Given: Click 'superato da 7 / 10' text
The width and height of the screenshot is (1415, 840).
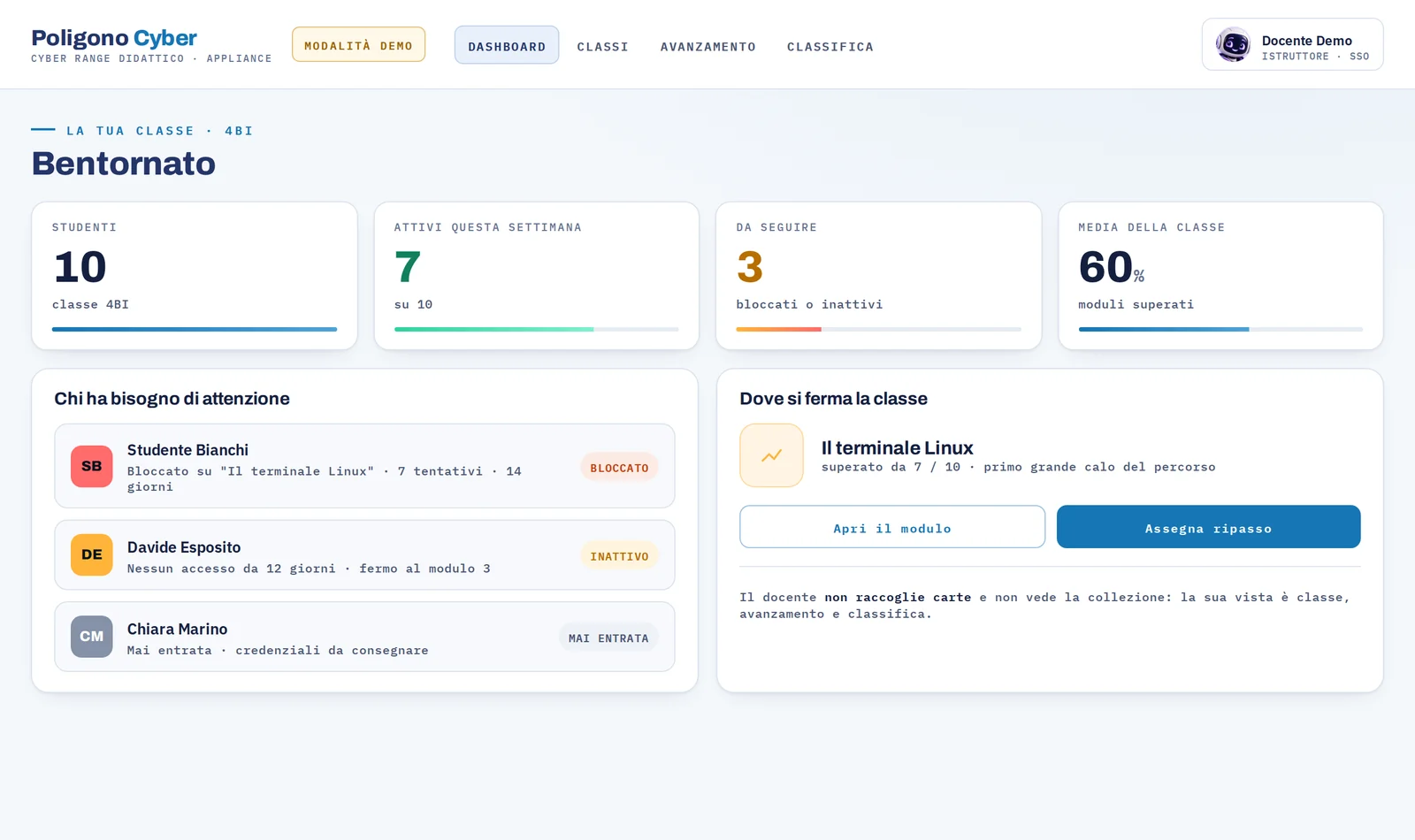Looking at the screenshot, I should click(x=891, y=467).
